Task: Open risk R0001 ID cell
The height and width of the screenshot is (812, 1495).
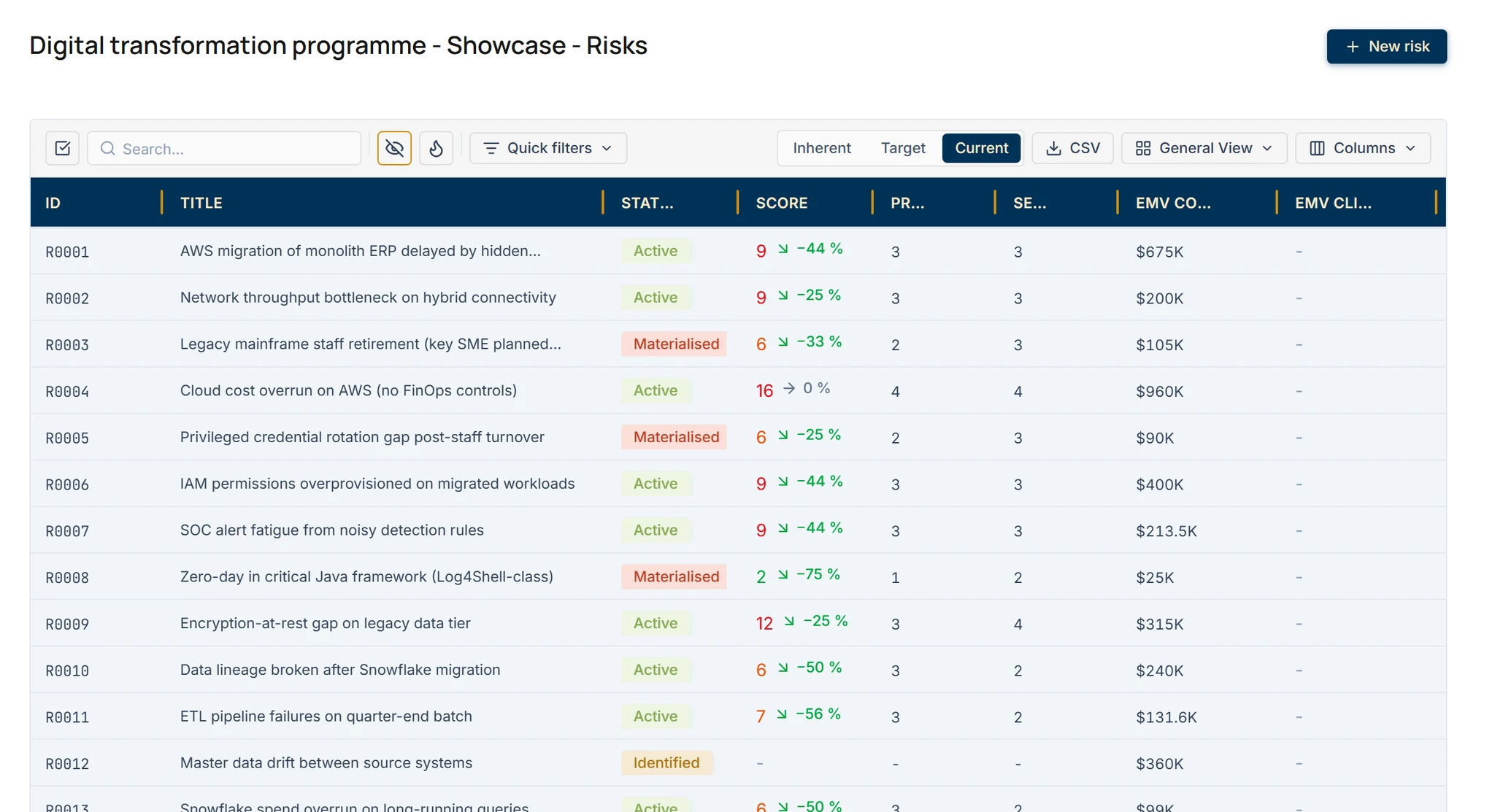Action: (x=67, y=252)
